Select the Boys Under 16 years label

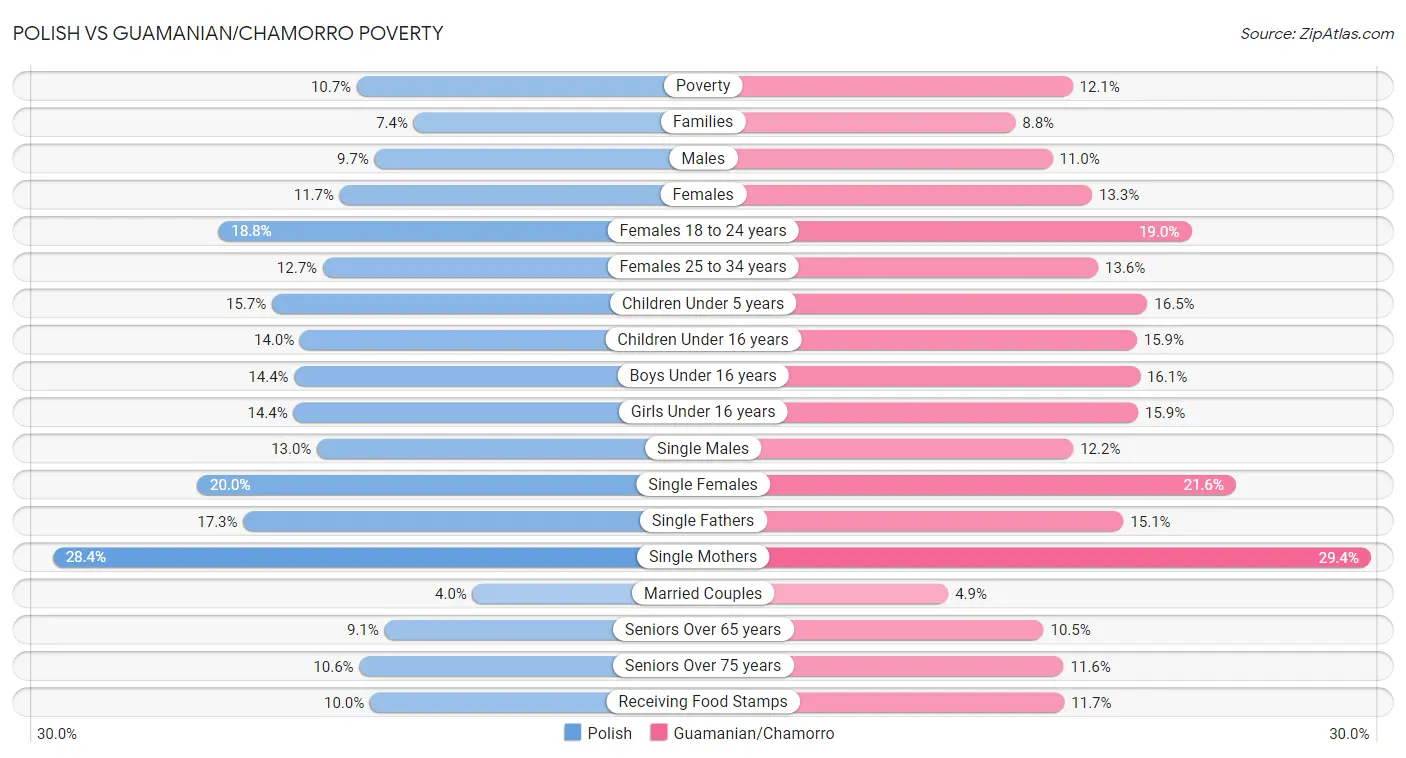pyautogui.click(x=703, y=376)
